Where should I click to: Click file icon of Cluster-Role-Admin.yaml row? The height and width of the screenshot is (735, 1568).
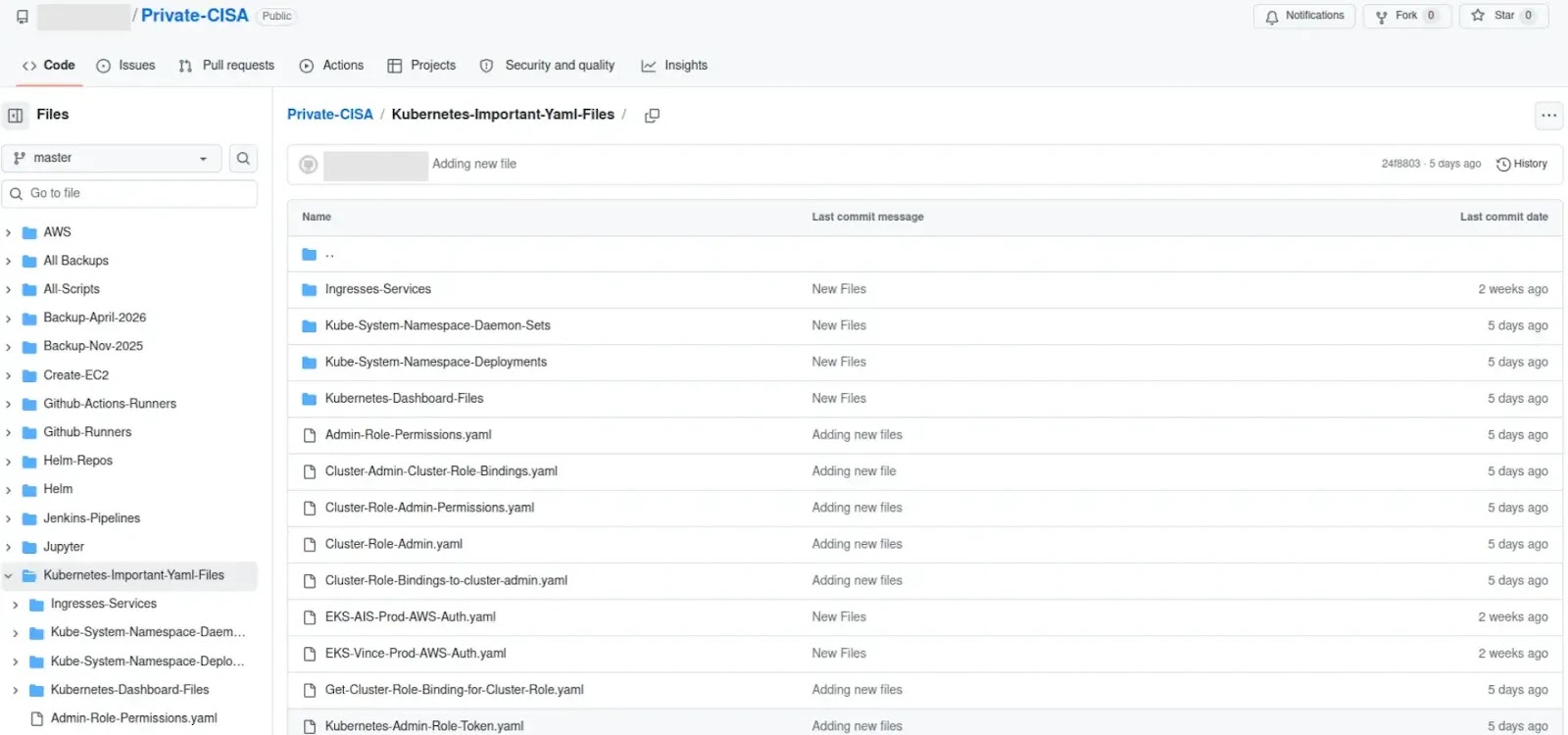pyautogui.click(x=310, y=545)
